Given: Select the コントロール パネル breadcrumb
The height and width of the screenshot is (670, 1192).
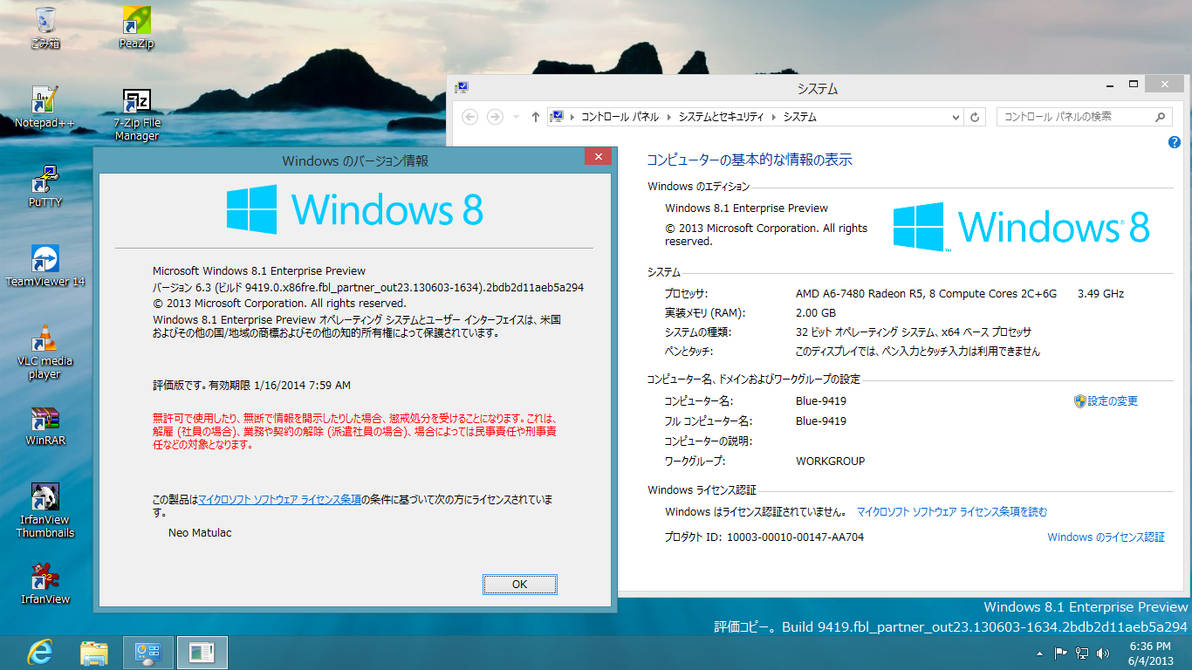Looking at the screenshot, I should pos(620,116).
